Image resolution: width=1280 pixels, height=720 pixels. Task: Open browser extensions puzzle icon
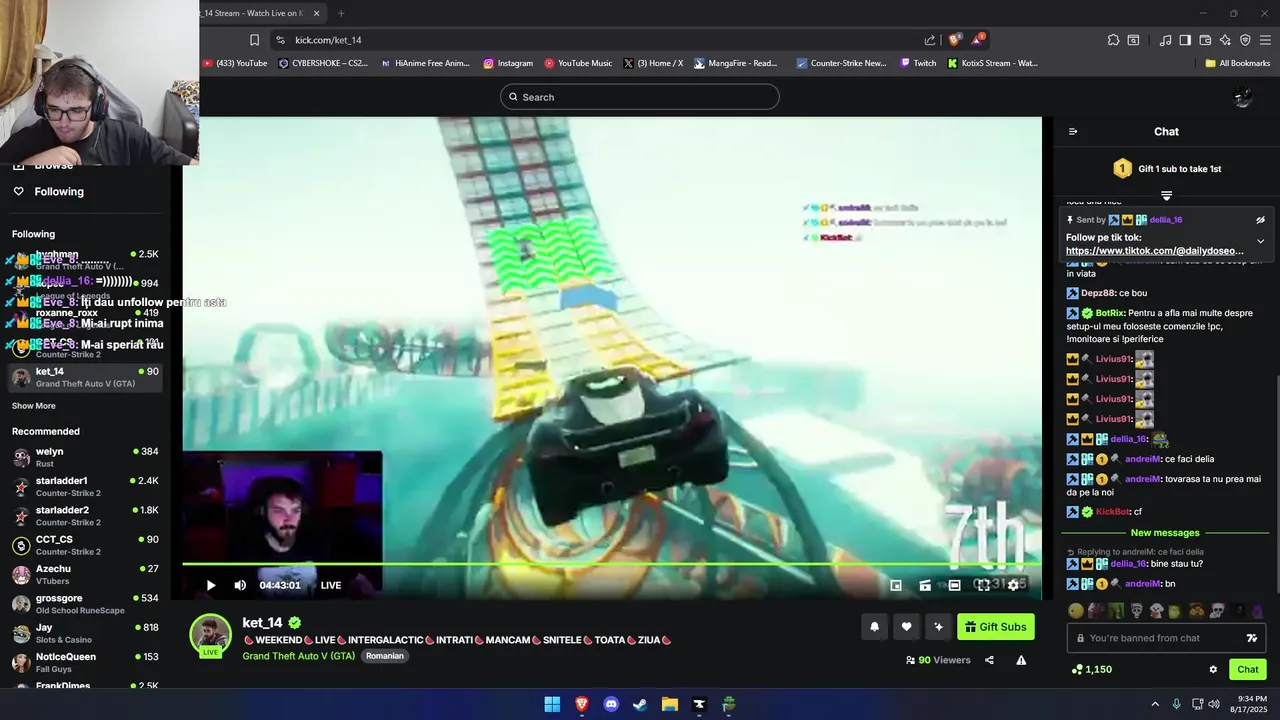tap(1113, 40)
